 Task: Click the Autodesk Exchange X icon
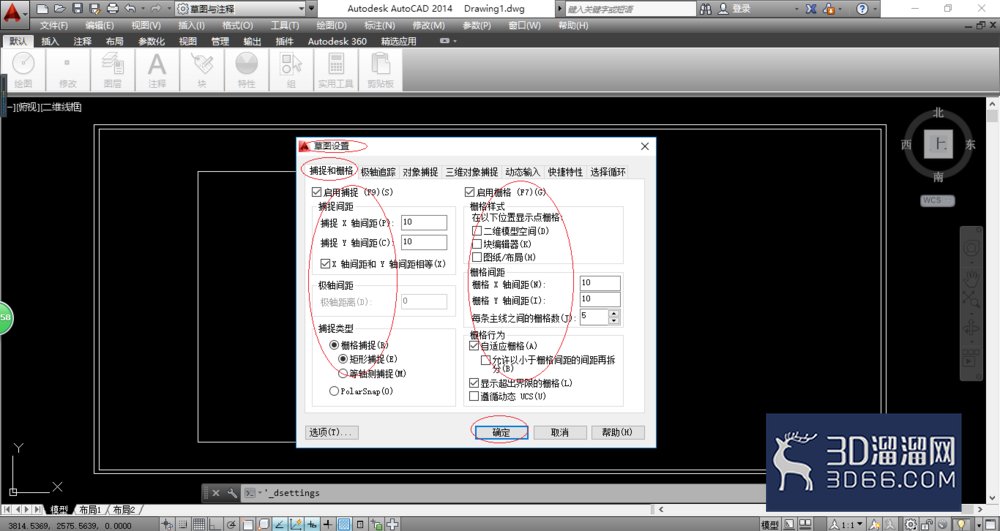tap(811, 9)
